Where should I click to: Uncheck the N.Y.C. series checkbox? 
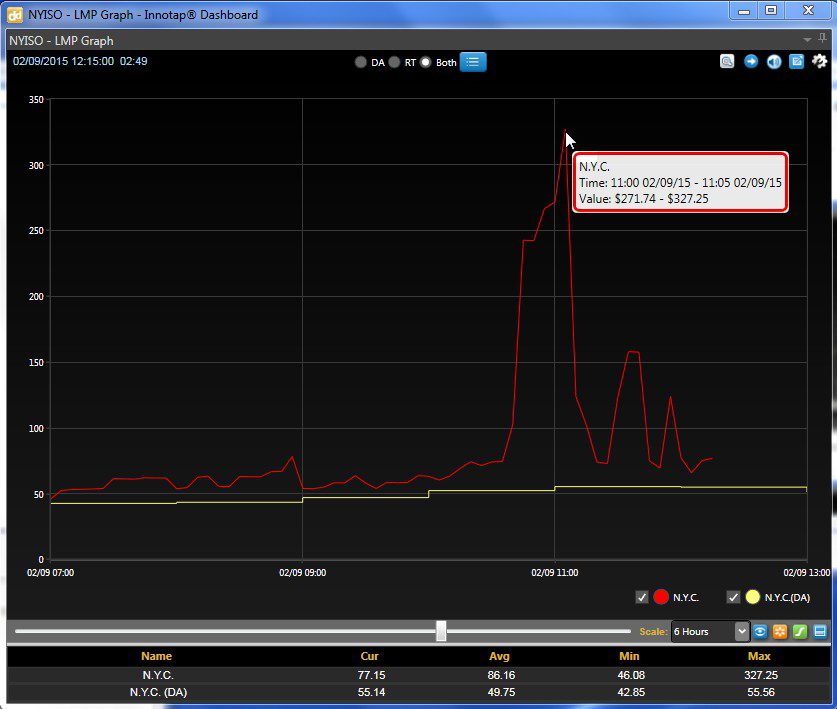click(x=642, y=597)
